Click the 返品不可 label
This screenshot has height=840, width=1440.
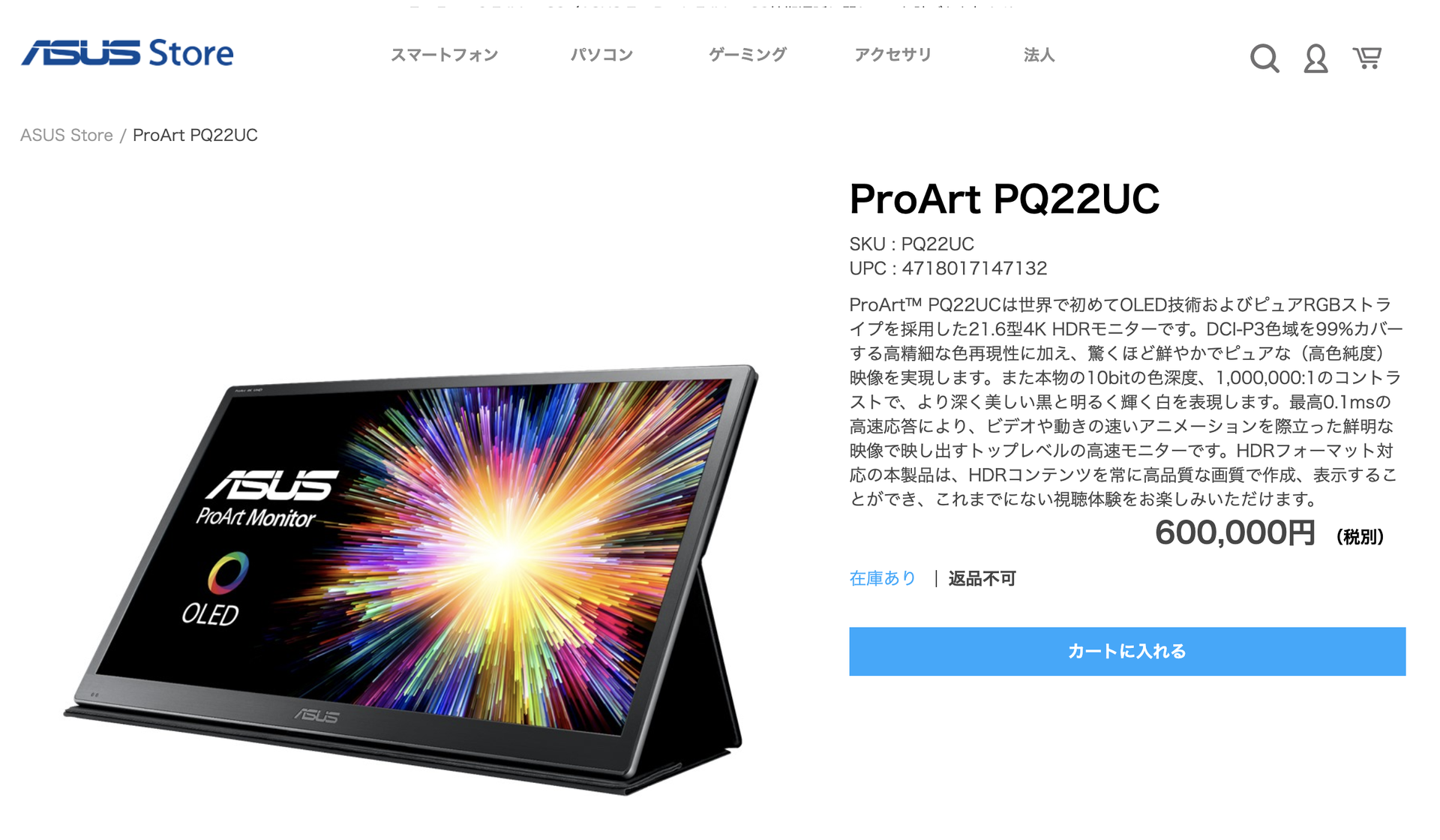(x=982, y=578)
